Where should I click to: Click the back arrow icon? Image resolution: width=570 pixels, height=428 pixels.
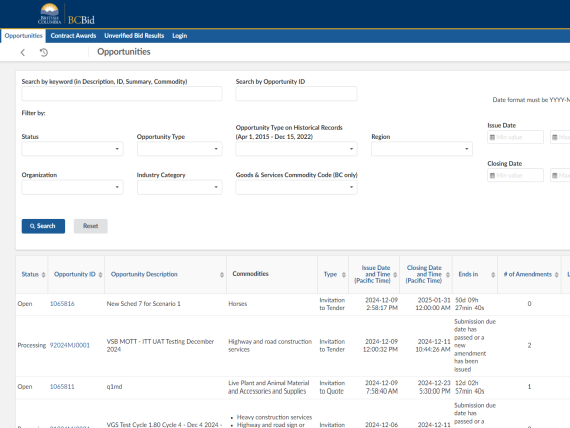pyautogui.click(x=23, y=52)
